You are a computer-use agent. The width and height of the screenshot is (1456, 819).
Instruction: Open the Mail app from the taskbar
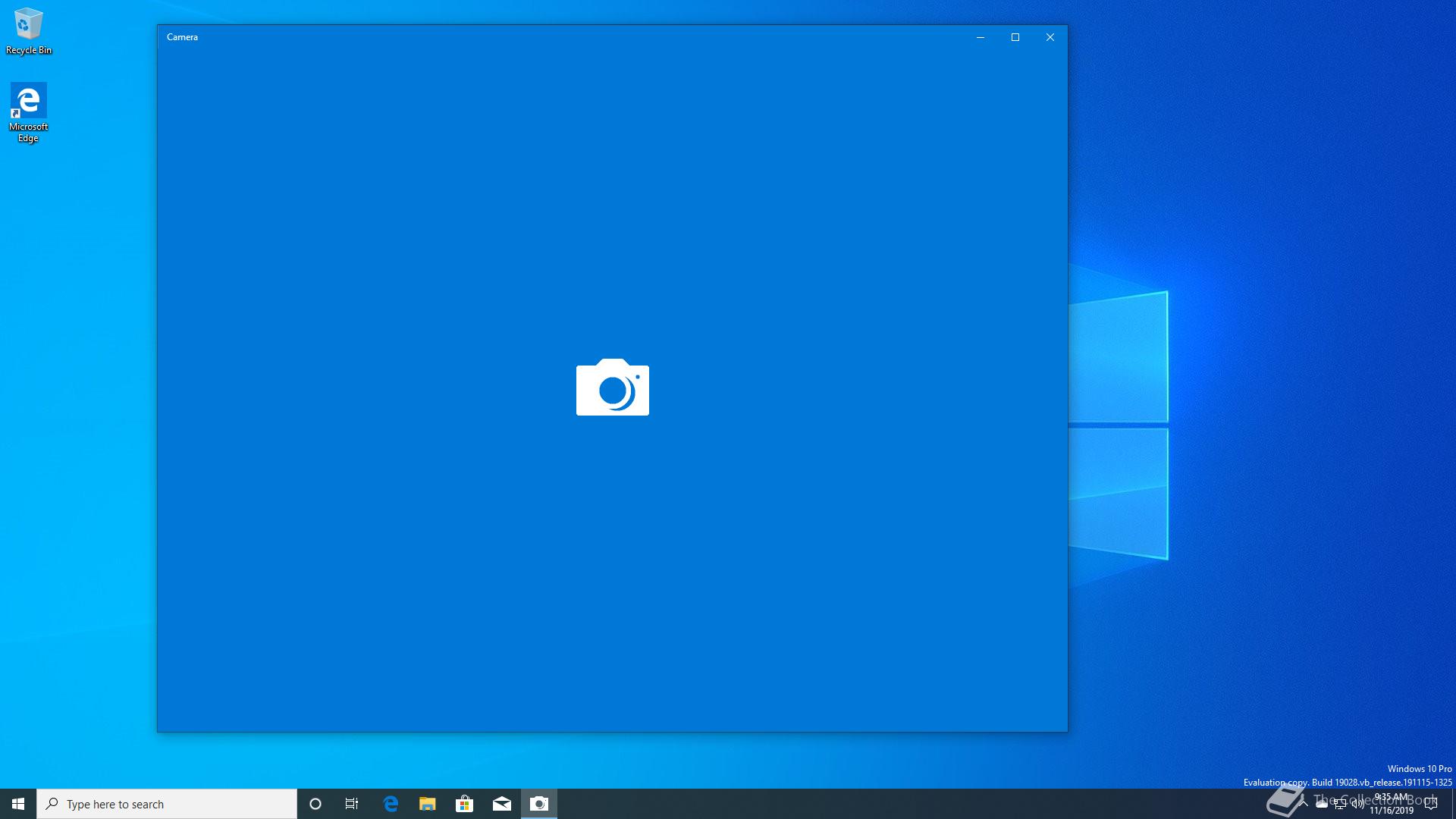coord(502,804)
